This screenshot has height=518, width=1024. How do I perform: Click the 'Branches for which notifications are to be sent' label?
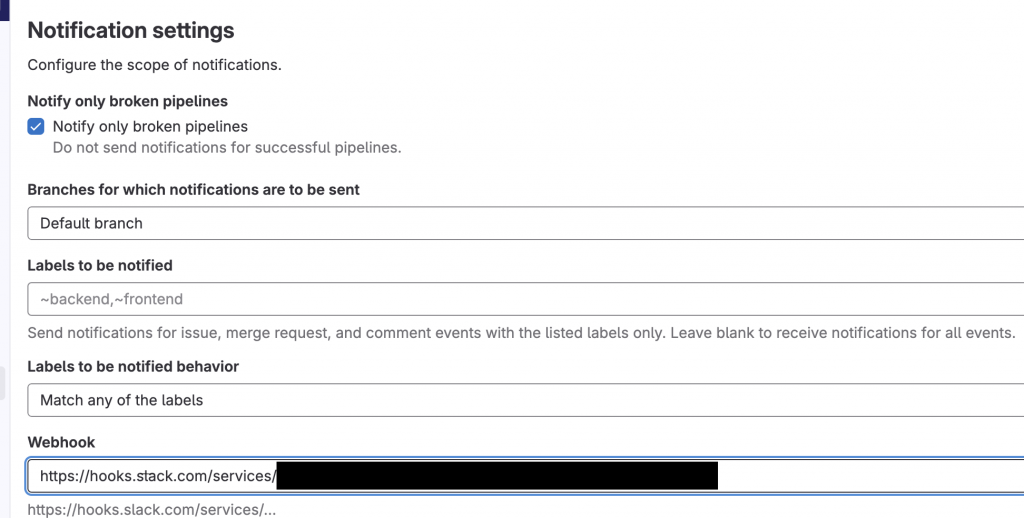point(193,189)
